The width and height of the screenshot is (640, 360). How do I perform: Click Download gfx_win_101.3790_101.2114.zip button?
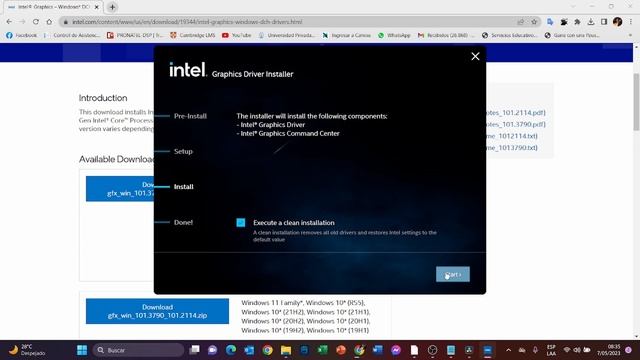click(157, 311)
